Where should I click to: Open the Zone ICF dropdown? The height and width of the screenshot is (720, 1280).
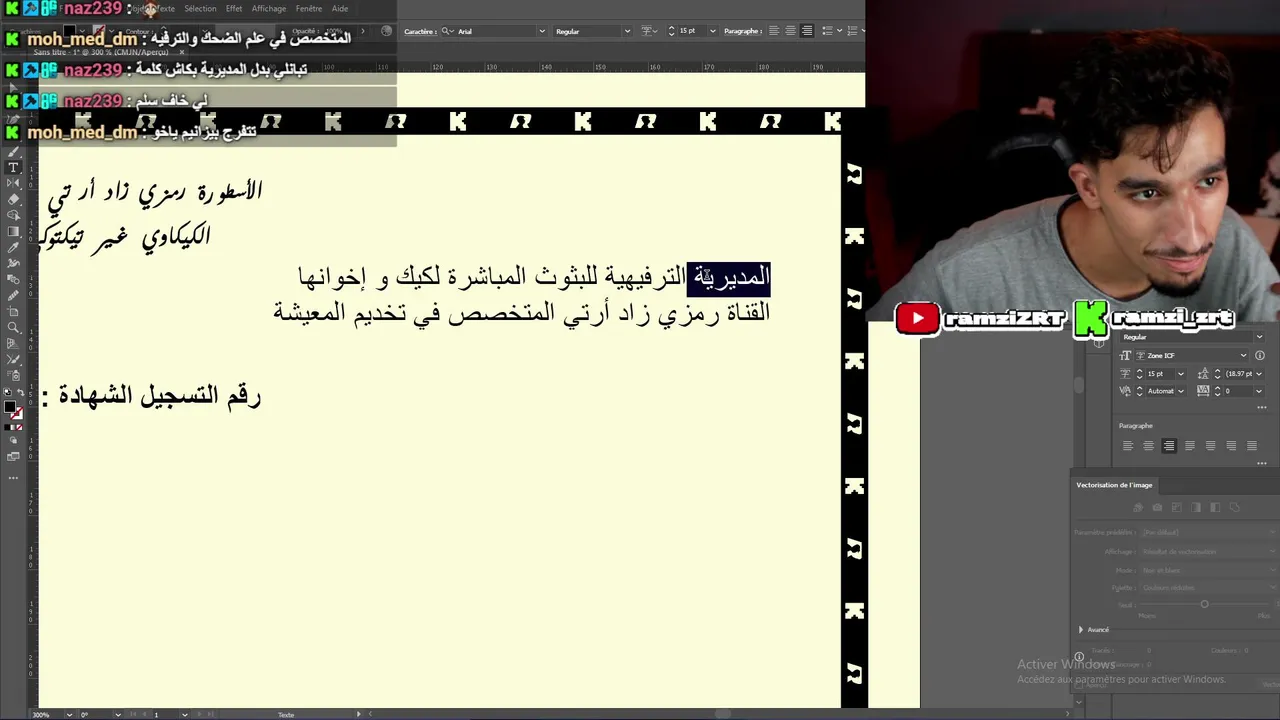pos(1192,355)
